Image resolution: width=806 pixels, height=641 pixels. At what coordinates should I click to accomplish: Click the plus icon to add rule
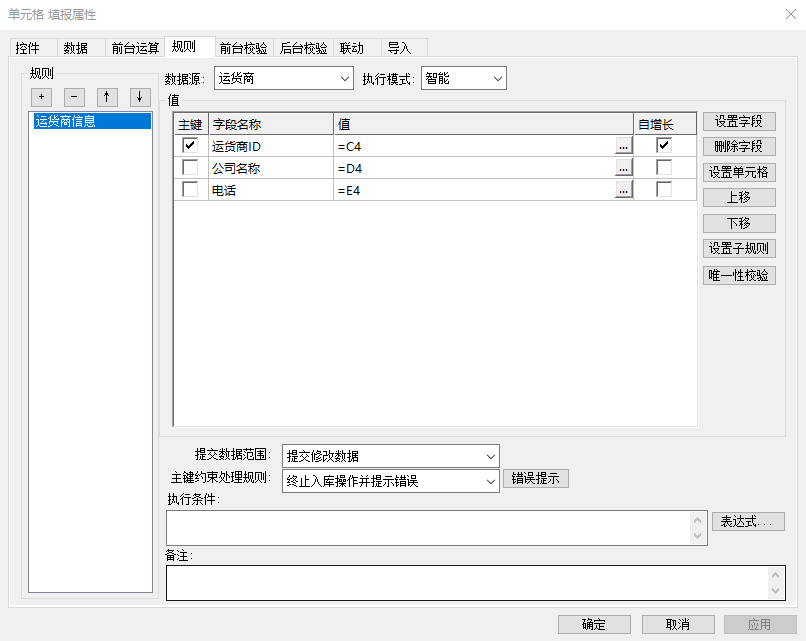pos(42,97)
